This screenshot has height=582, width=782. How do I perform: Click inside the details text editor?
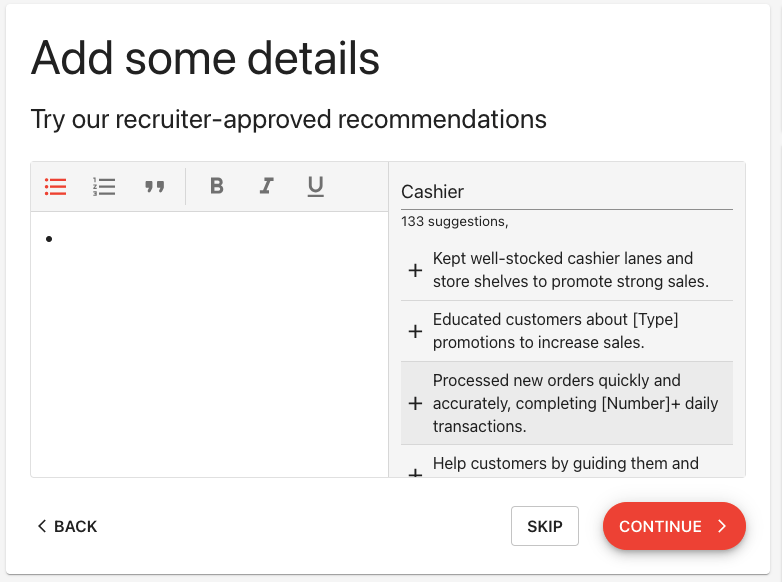click(209, 344)
